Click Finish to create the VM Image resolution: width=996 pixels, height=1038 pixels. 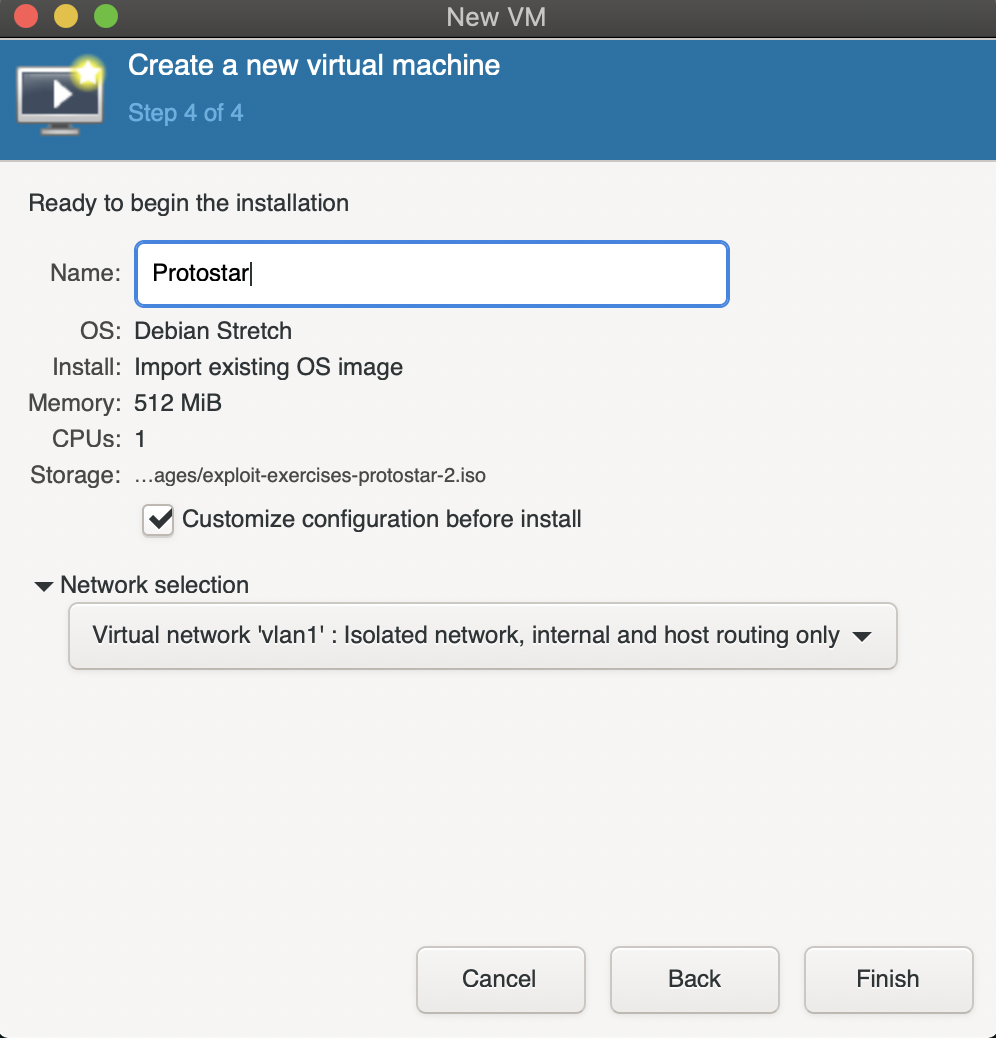click(888, 979)
